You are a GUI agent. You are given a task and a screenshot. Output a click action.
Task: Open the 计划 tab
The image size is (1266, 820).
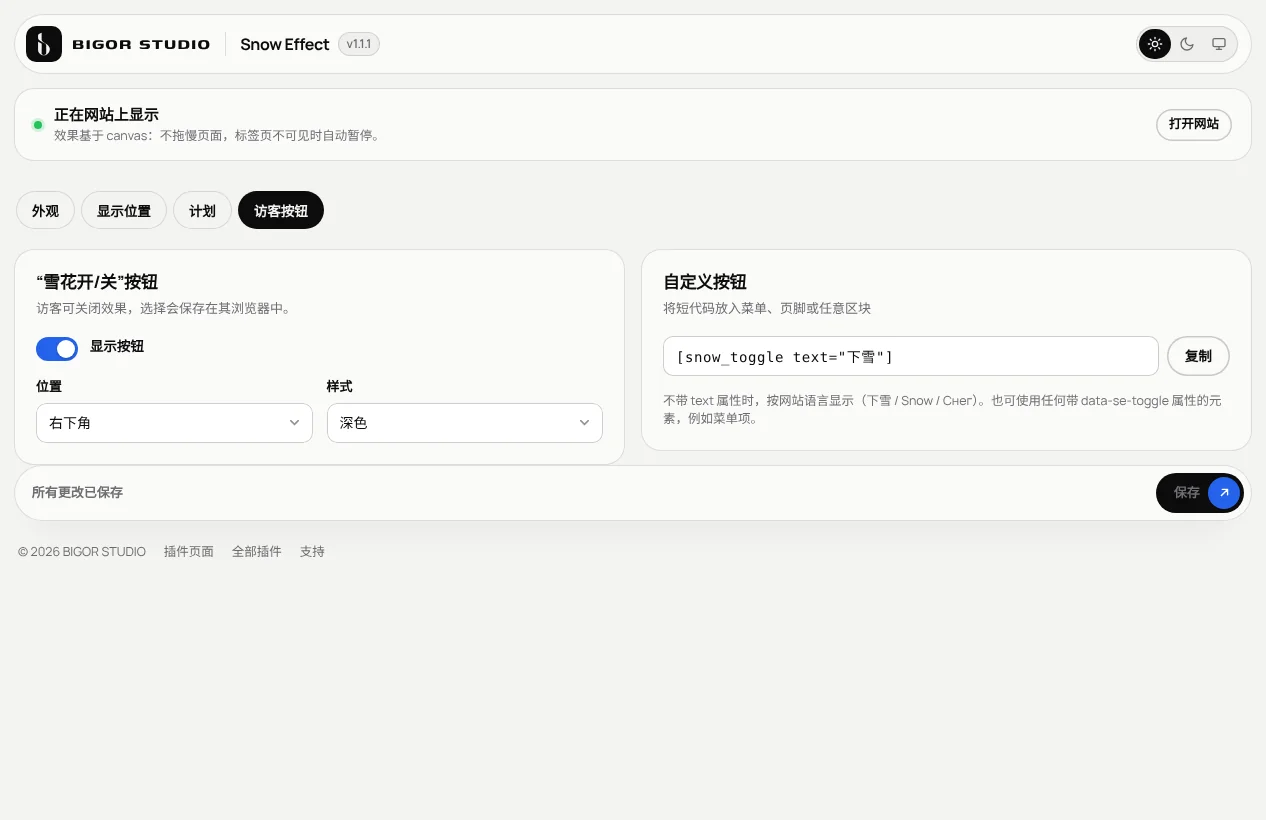(202, 211)
